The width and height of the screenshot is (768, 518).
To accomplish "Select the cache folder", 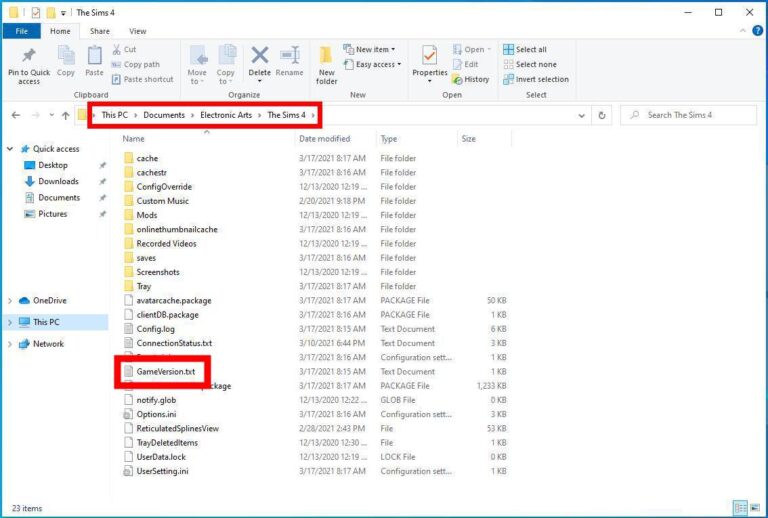I will tap(147, 158).
